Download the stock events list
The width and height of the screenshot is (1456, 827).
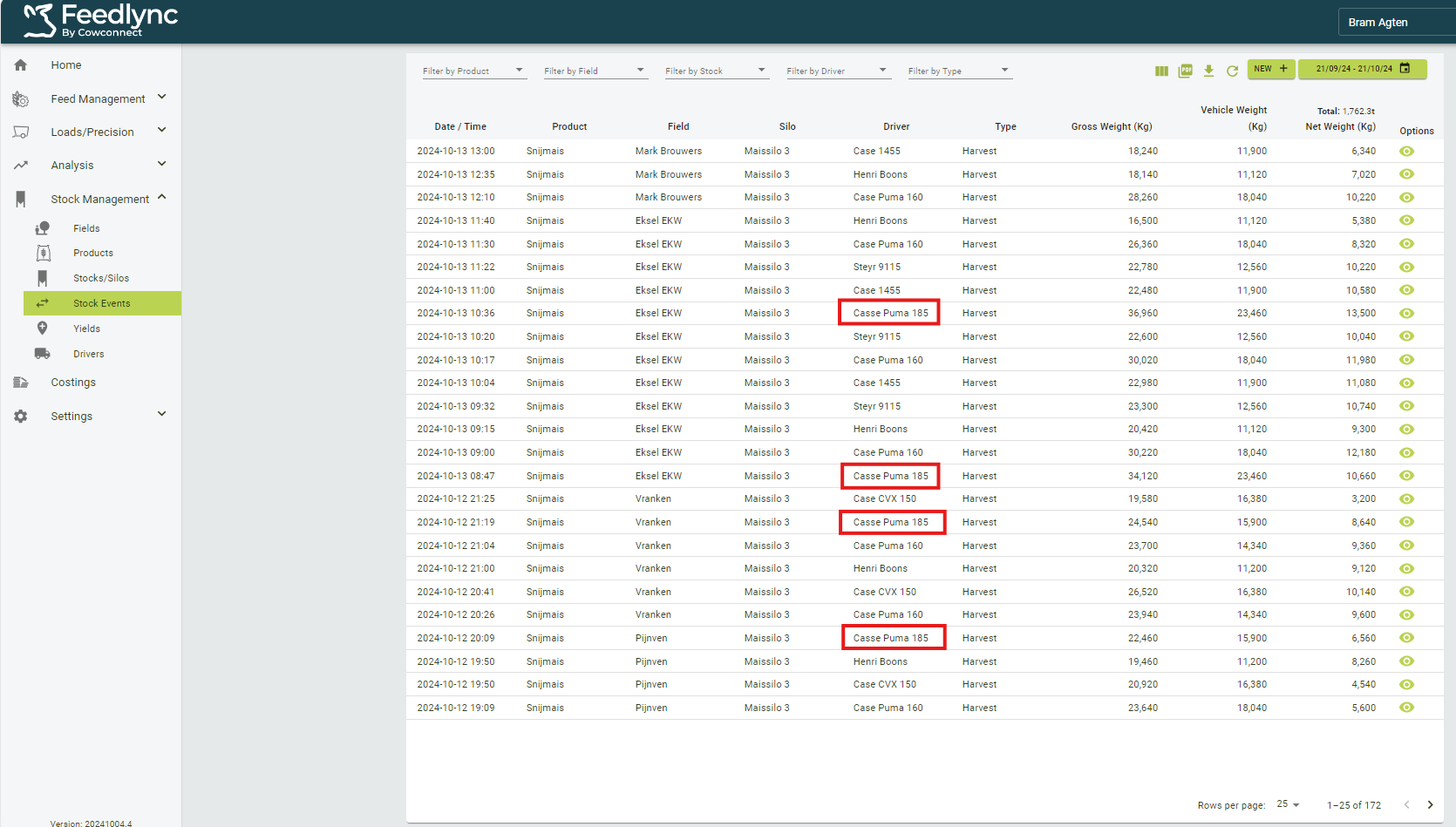tap(1208, 71)
